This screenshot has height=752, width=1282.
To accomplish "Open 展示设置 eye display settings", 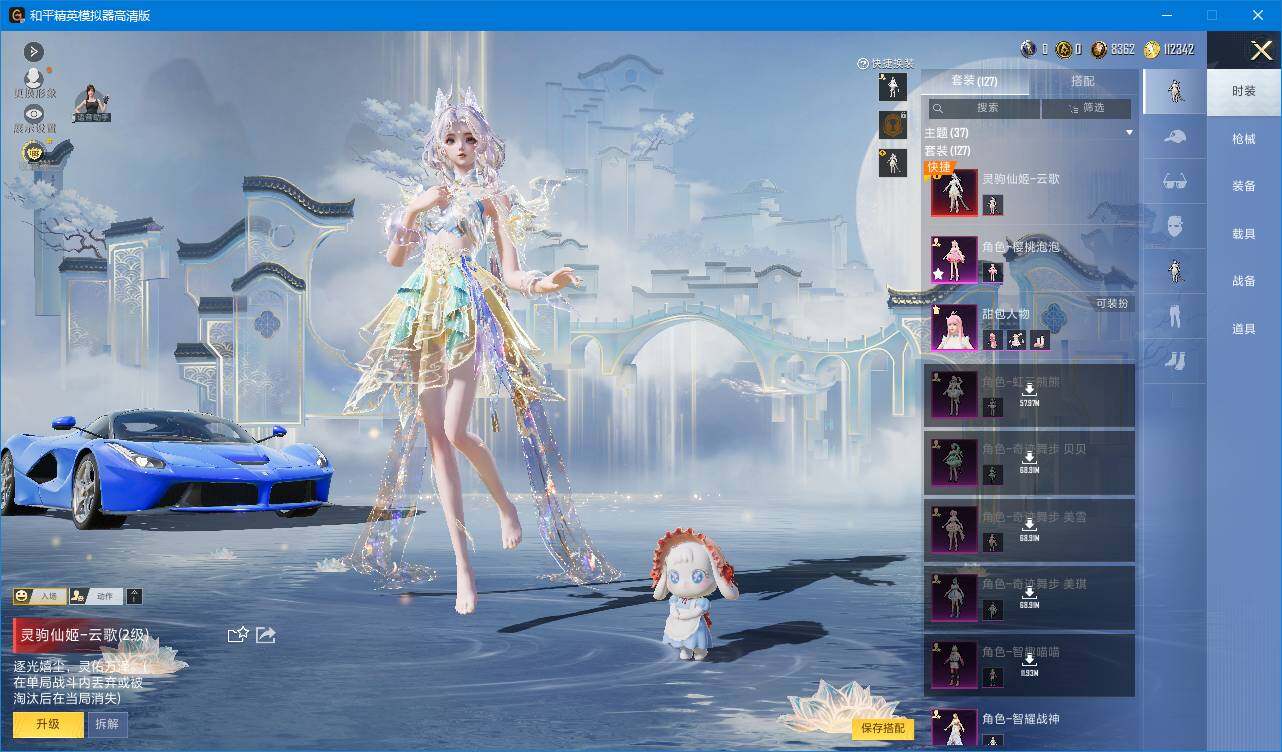I will [34, 114].
